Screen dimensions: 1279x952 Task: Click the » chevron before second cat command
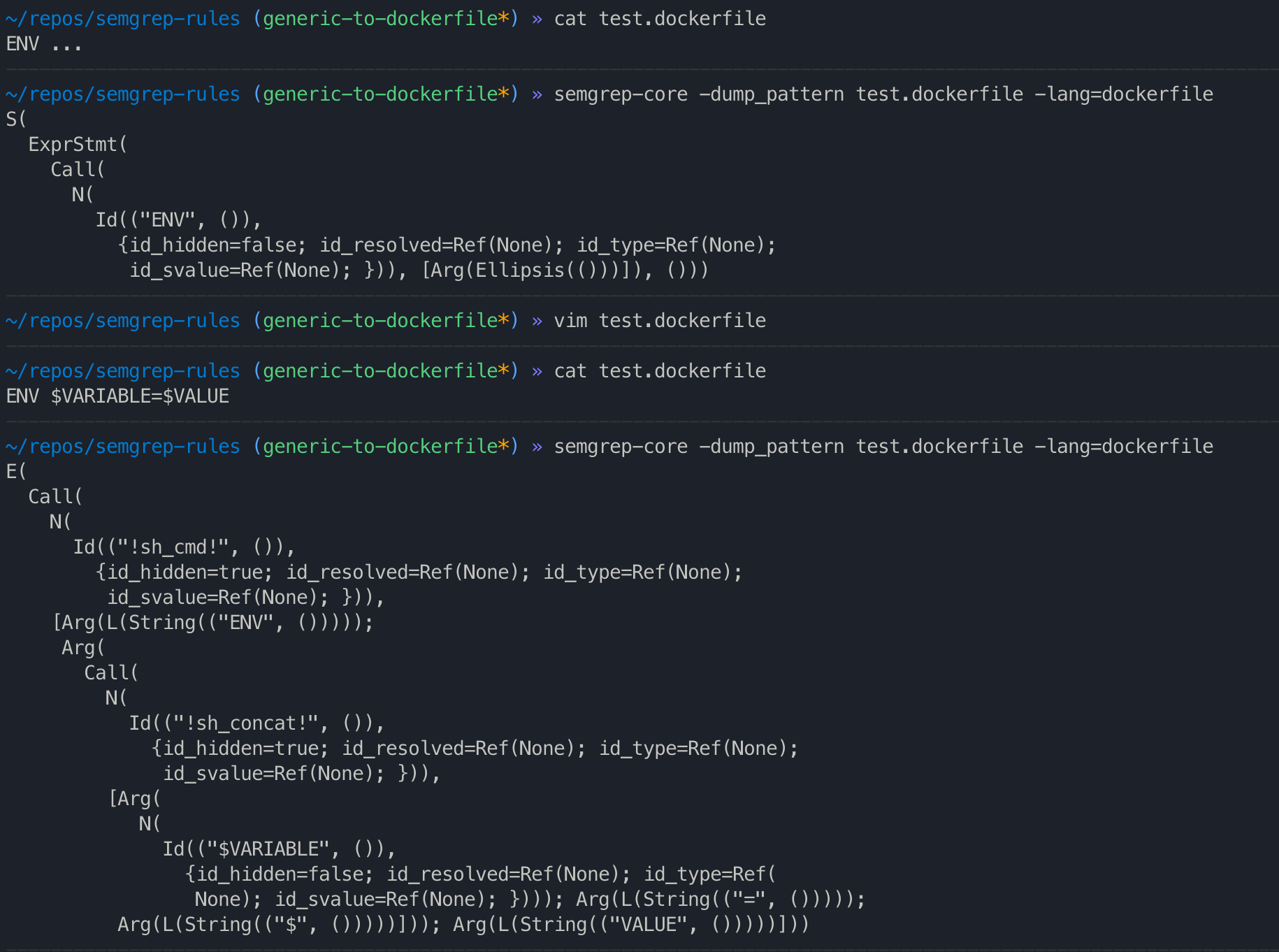click(x=537, y=370)
